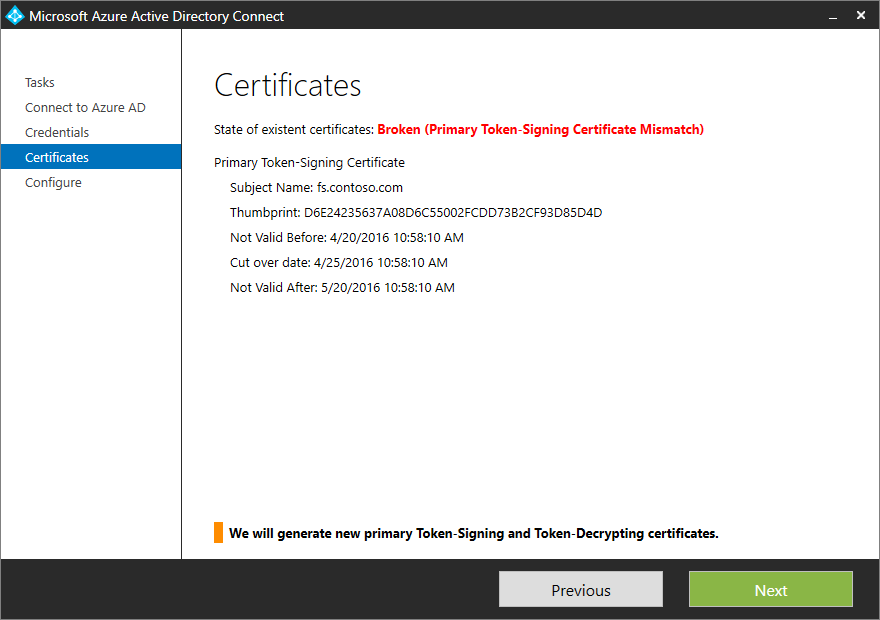
Task: Click the Previous button
Action: (581, 589)
